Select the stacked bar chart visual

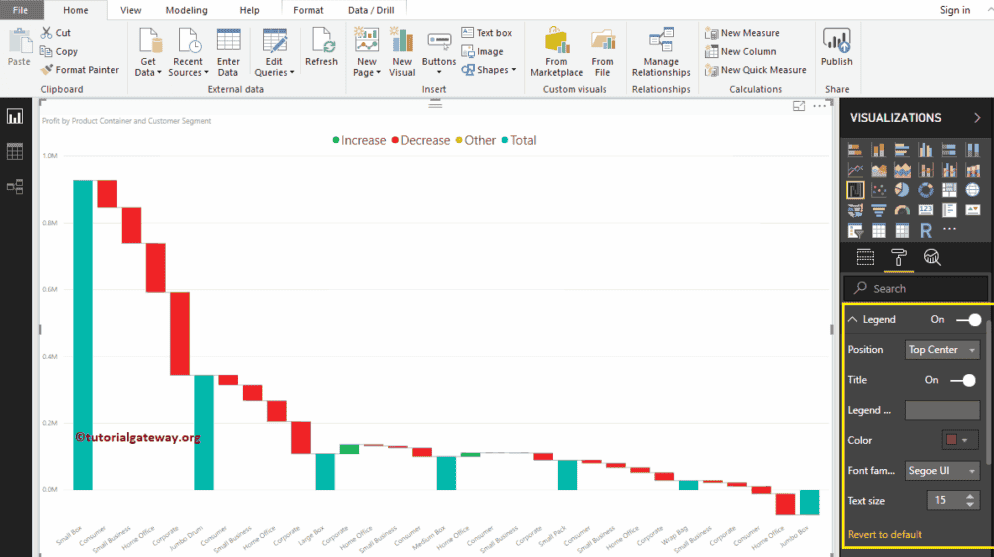pyautogui.click(x=855, y=150)
